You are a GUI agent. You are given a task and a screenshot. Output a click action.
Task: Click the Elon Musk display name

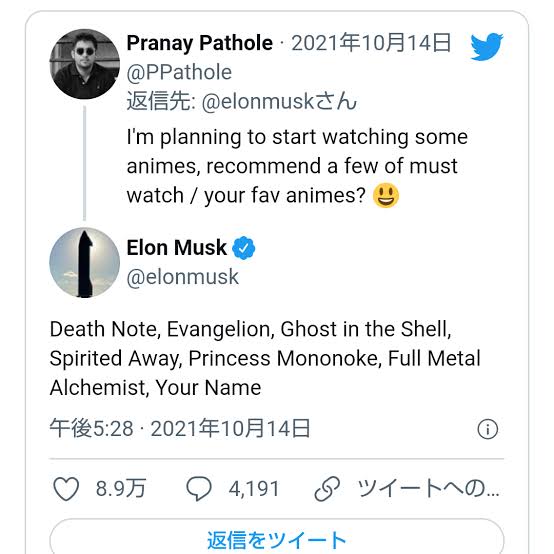point(176,248)
